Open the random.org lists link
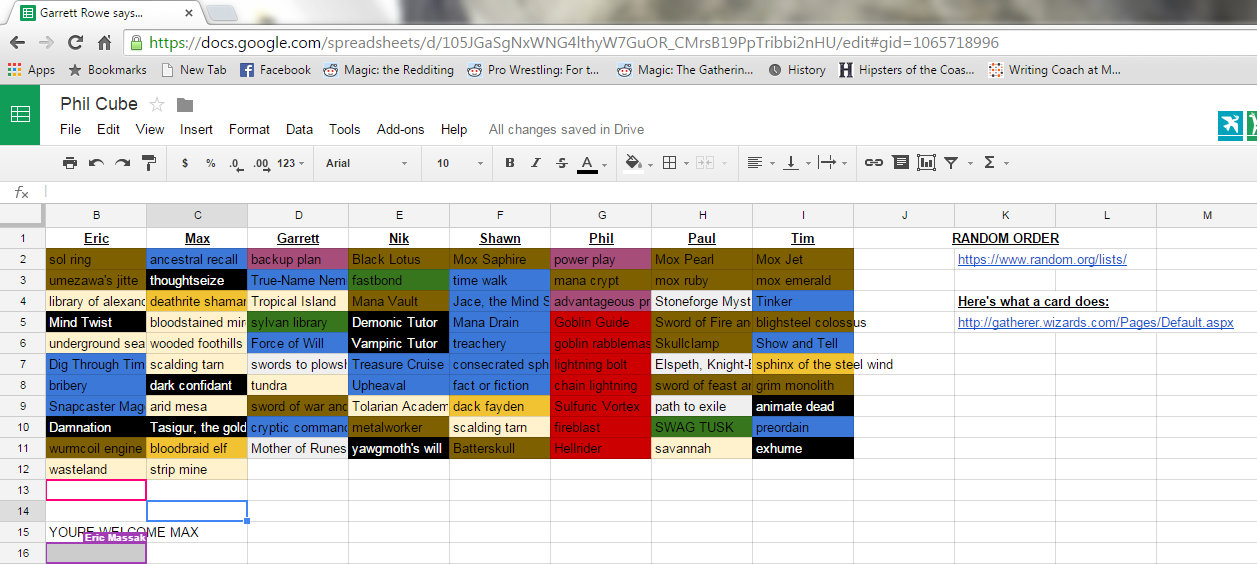The height and width of the screenshot is (564, 1257). coord(1042,260)
